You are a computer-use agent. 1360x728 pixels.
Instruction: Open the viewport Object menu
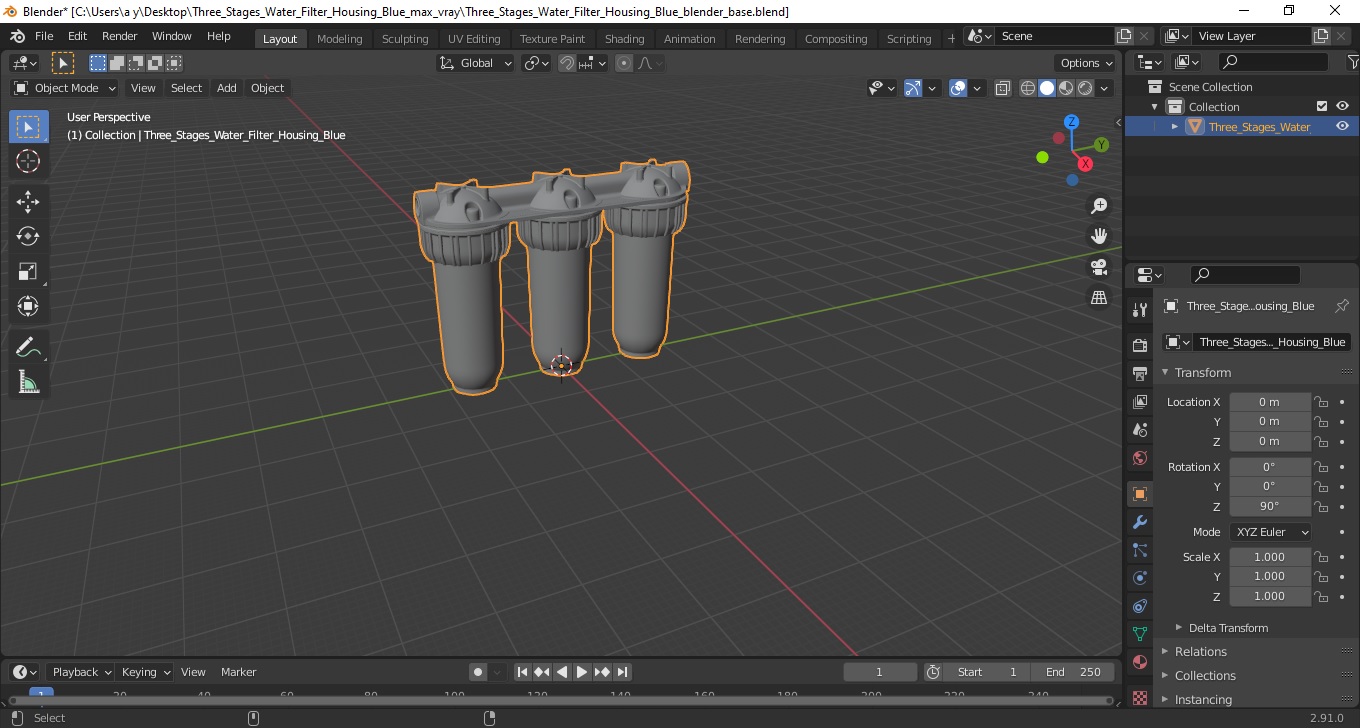(267, 88)
